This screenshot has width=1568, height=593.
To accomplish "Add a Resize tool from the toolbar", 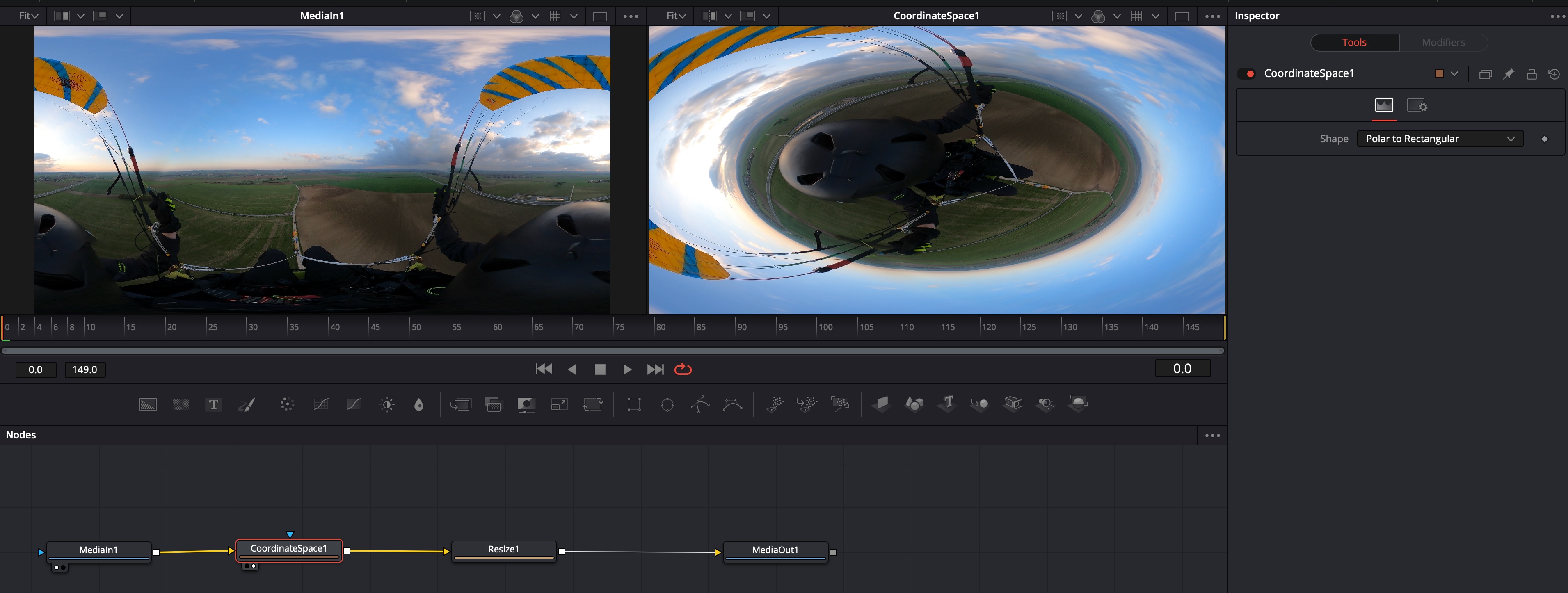I will (x=559, y=404).
